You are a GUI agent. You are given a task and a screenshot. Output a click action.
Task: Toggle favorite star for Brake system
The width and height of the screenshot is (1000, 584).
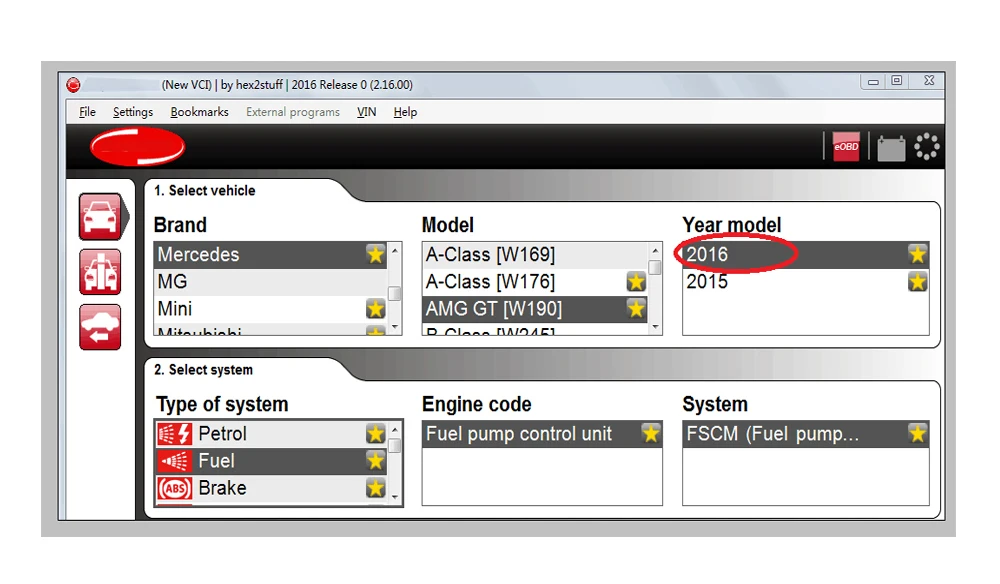tap(376, 488)
